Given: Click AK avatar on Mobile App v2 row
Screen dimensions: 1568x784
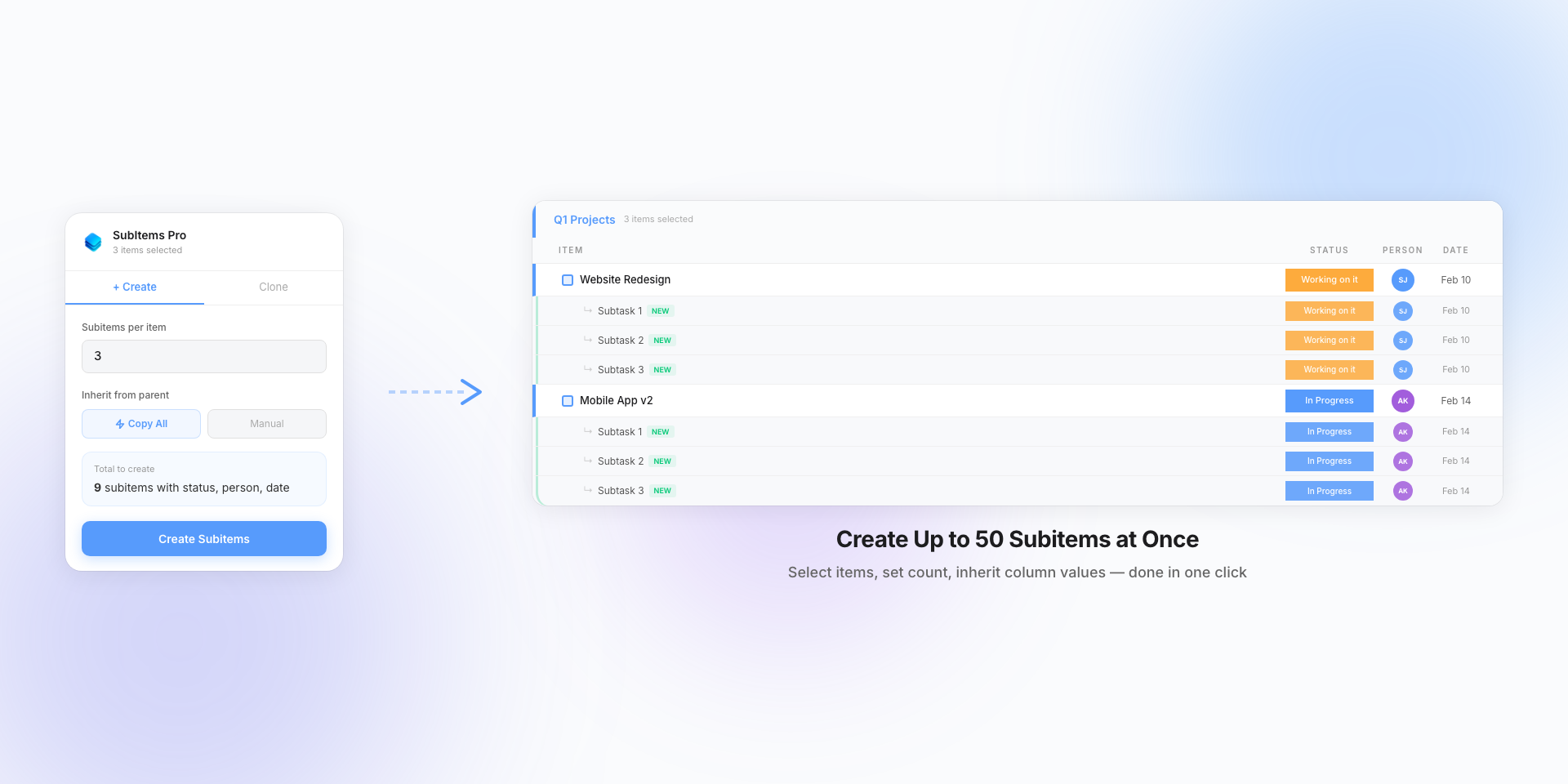Looking at the screenshot, I should coord(1403,400).
